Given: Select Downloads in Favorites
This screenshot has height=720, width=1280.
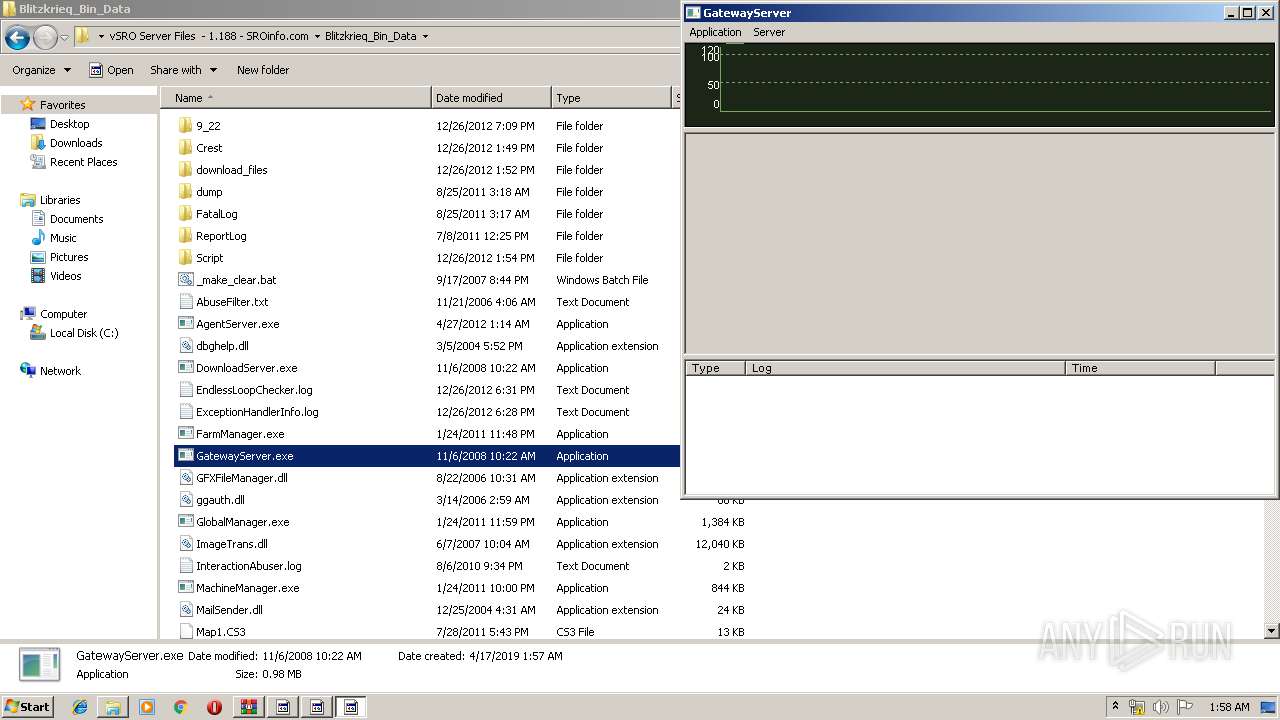Looking at the screenshot, I should [x=76, y=143].
